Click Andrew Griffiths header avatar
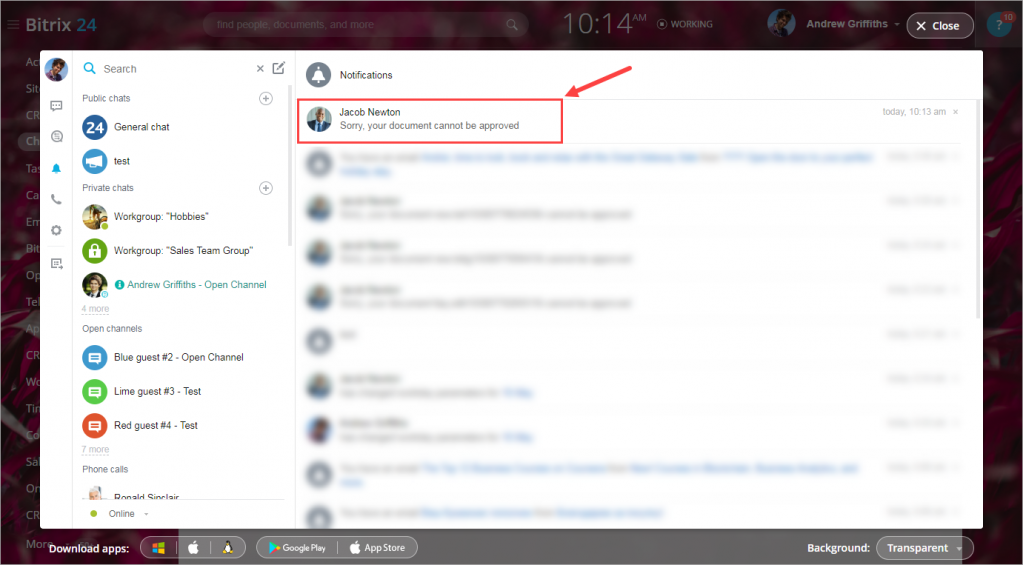 click(x=781, y=23)
